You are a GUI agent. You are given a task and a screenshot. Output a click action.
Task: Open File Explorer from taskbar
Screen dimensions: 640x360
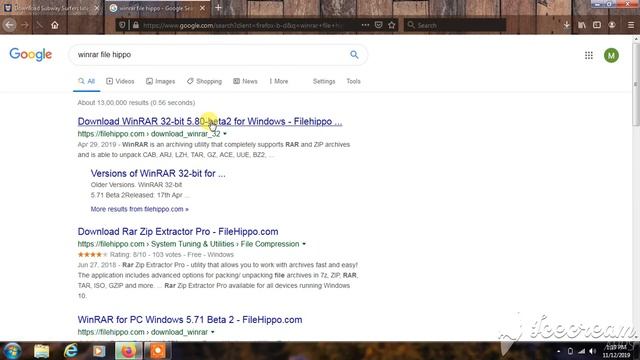pos(41,351)
